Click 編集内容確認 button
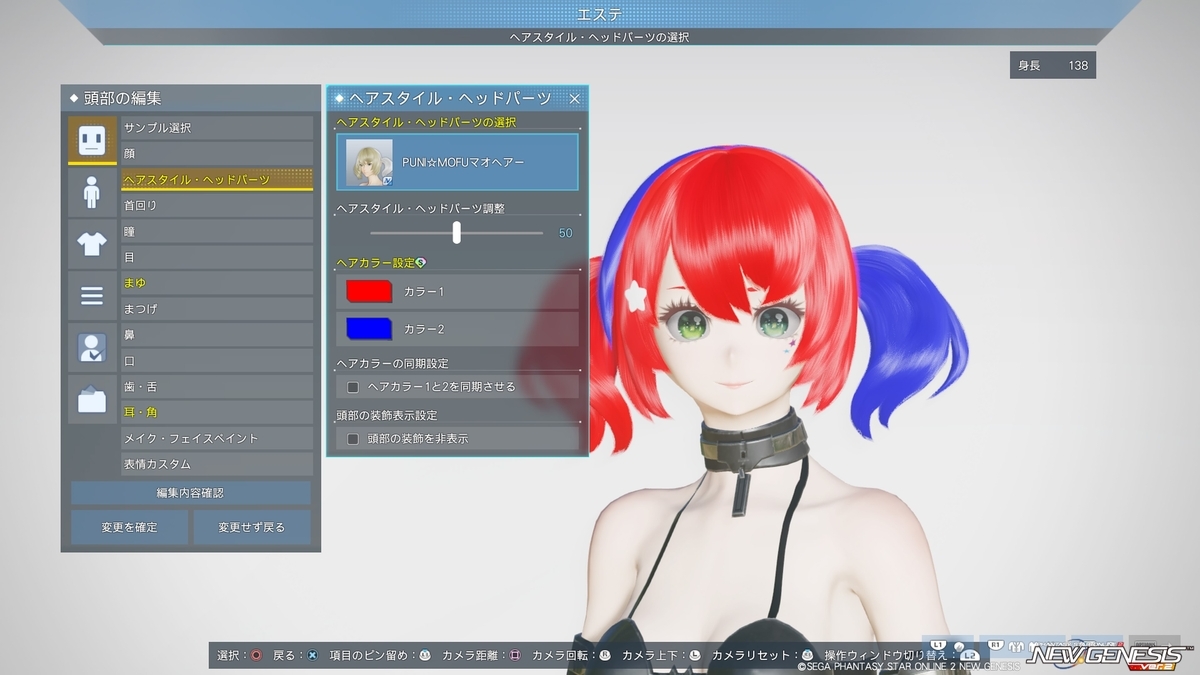 [190, 493]
